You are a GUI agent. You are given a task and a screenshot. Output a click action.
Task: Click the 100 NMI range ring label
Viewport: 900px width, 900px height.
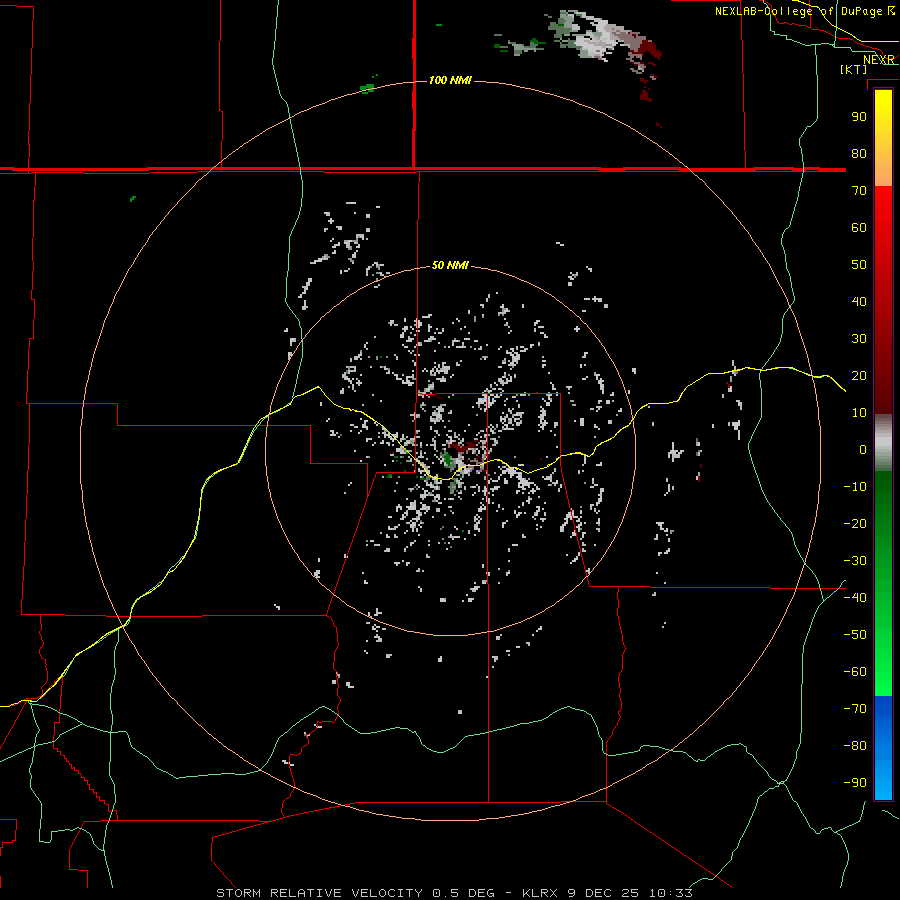(x=450, y=80)
